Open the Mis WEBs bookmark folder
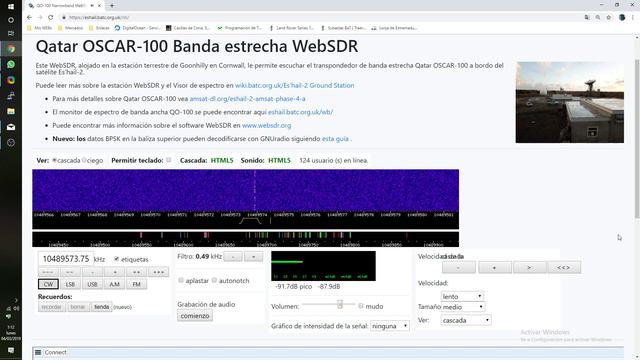 pyautogui.click(x=40, y=28)
